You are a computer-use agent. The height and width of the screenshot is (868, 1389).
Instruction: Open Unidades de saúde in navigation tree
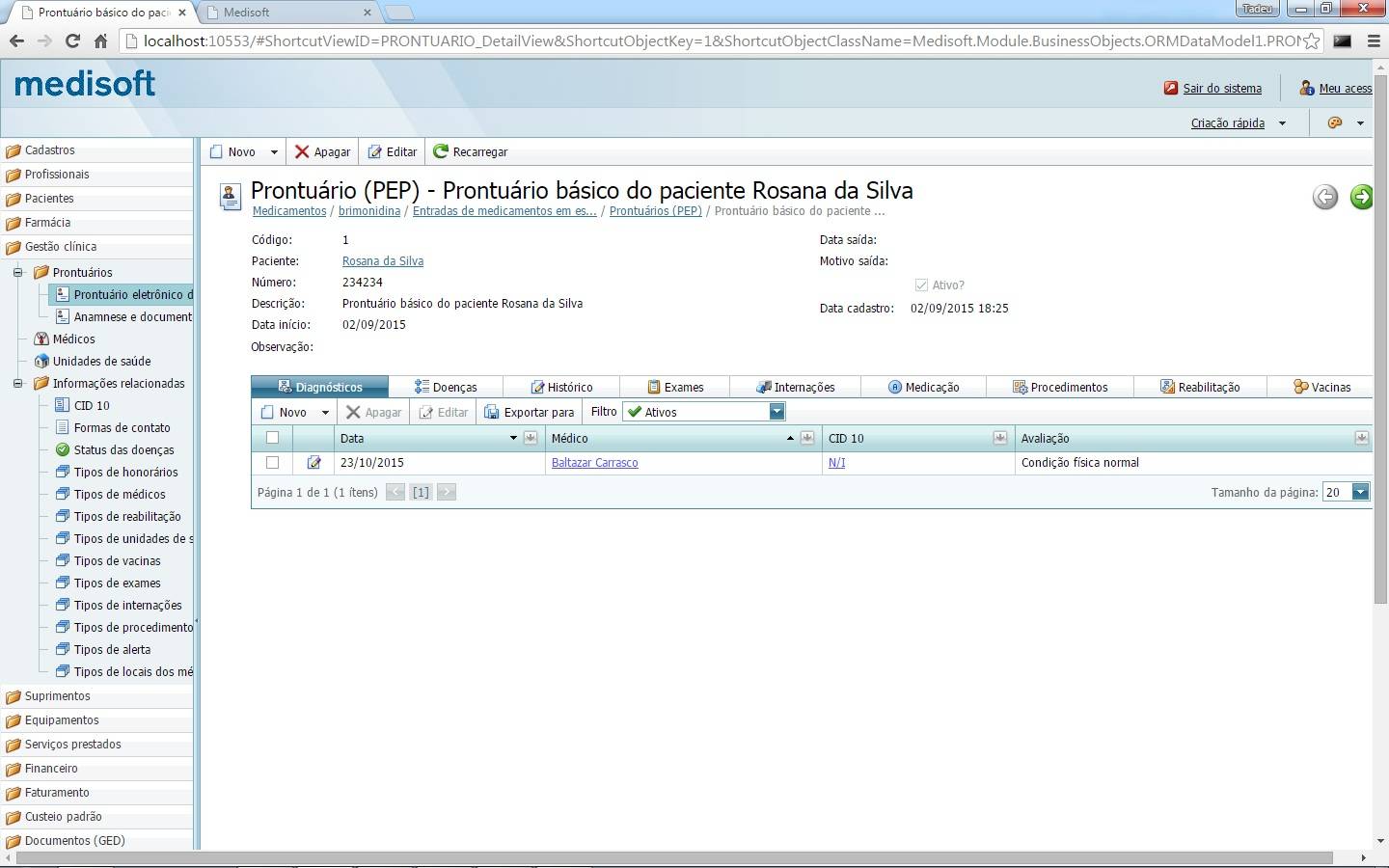[101, 362]
